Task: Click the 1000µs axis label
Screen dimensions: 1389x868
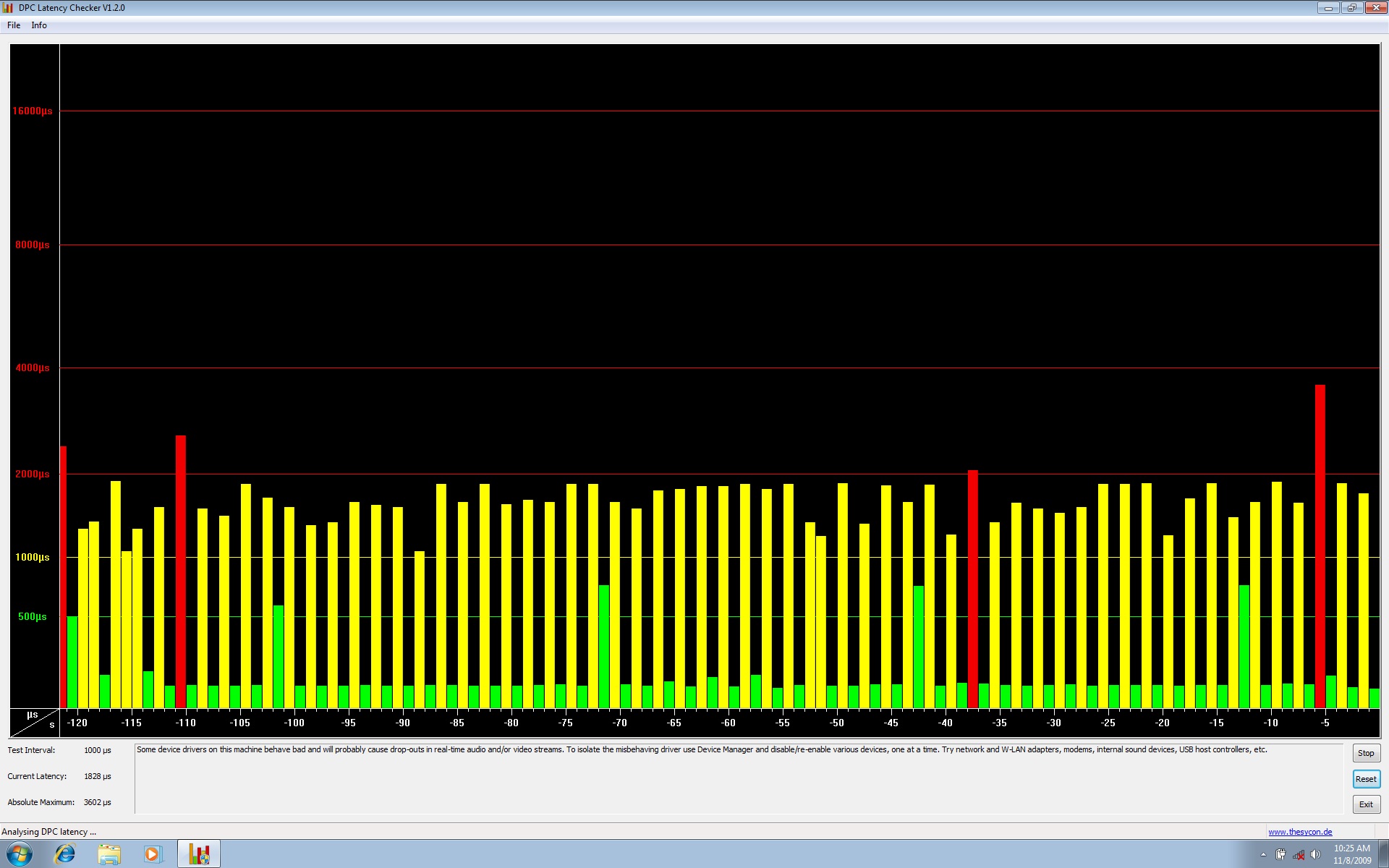Action: tap(33, 557)
